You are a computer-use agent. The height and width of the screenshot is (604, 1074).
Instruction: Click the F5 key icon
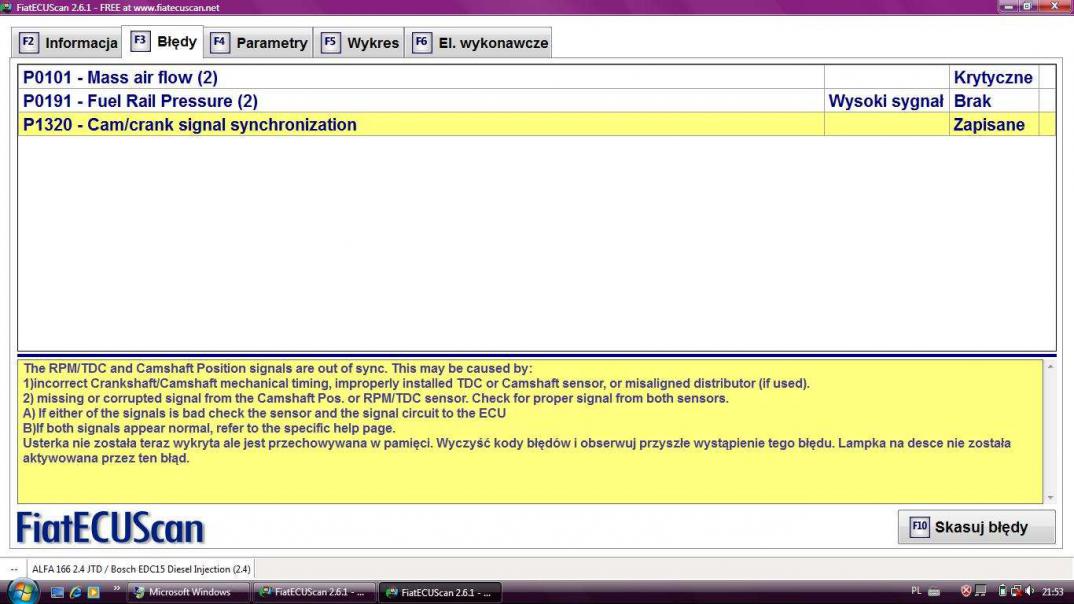click(x=330, y=42)
